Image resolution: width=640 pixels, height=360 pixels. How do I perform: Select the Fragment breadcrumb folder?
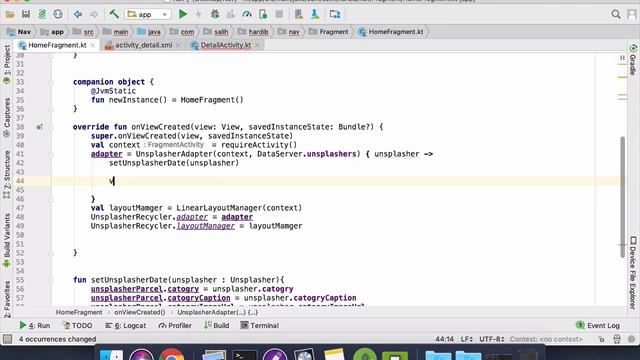tap(329, 32)
